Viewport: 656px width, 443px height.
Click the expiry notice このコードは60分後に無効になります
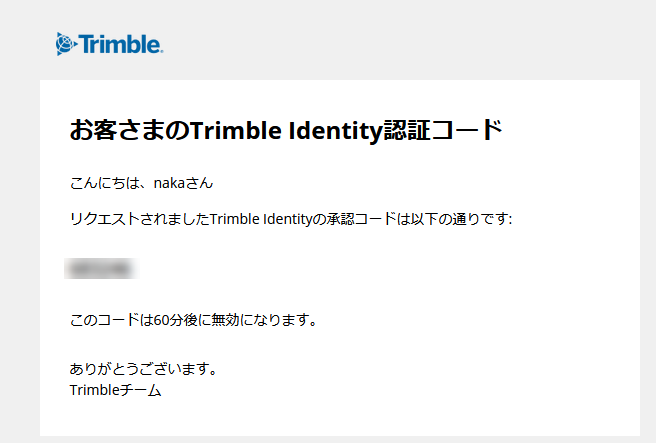193,320
